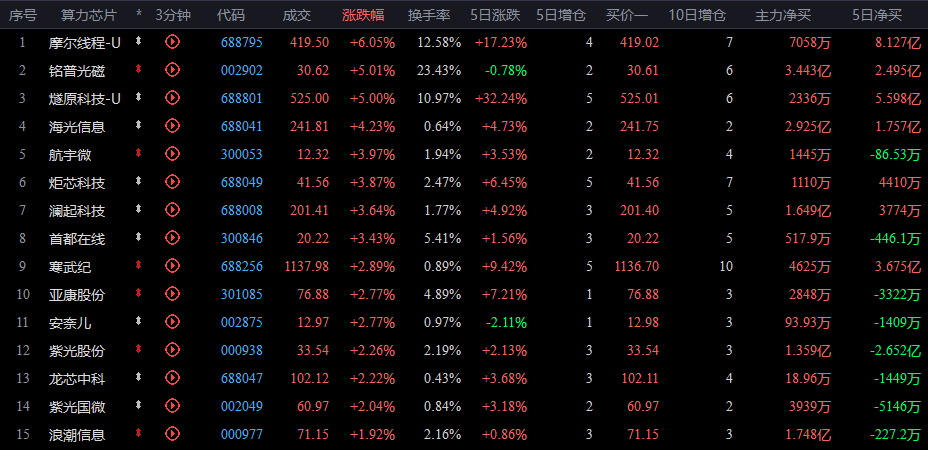This screenshot has width=928, height=450.
Task: Open stock code 002902
Action: 241,70
